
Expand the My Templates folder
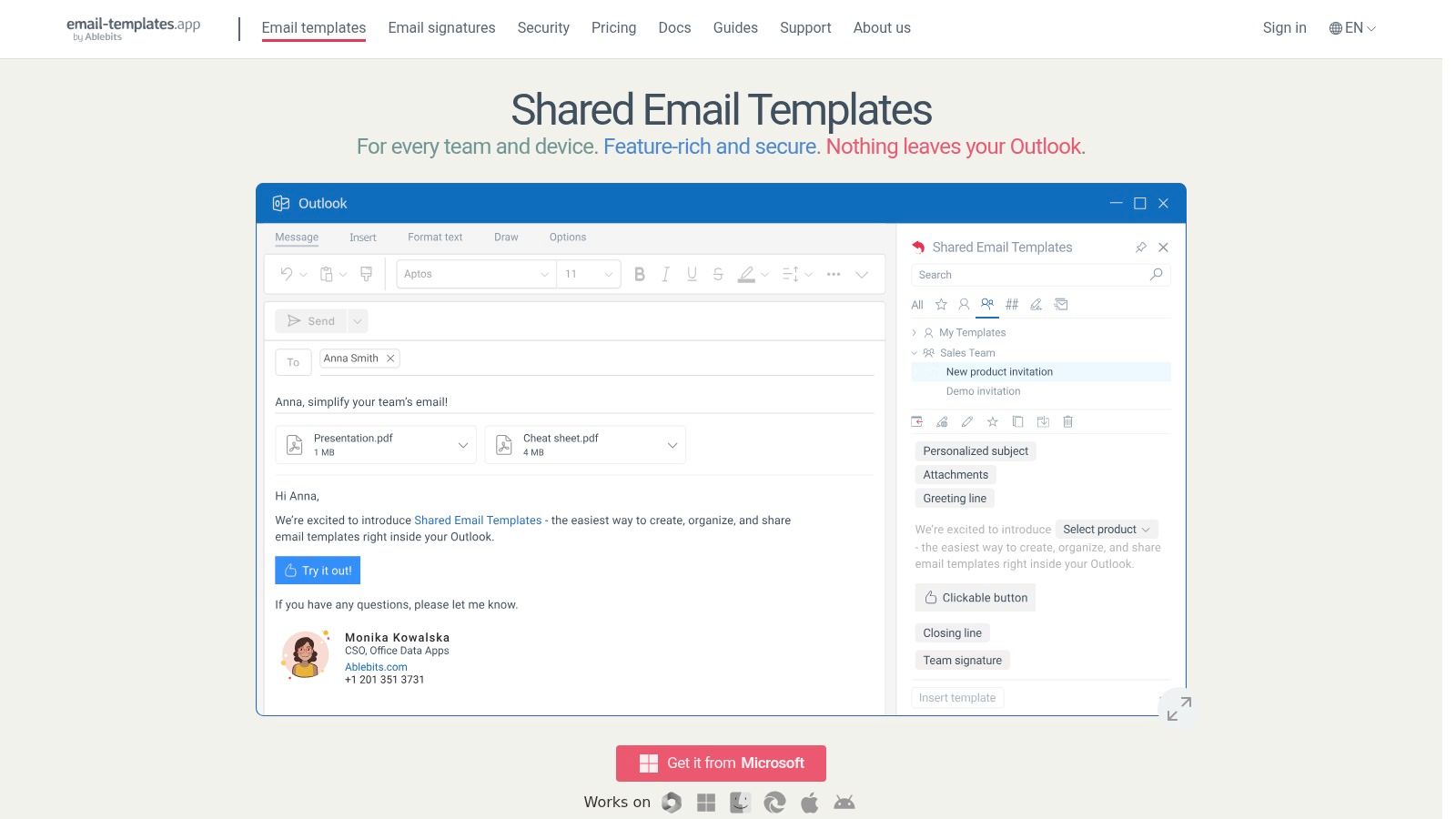(x=915, y=333)
